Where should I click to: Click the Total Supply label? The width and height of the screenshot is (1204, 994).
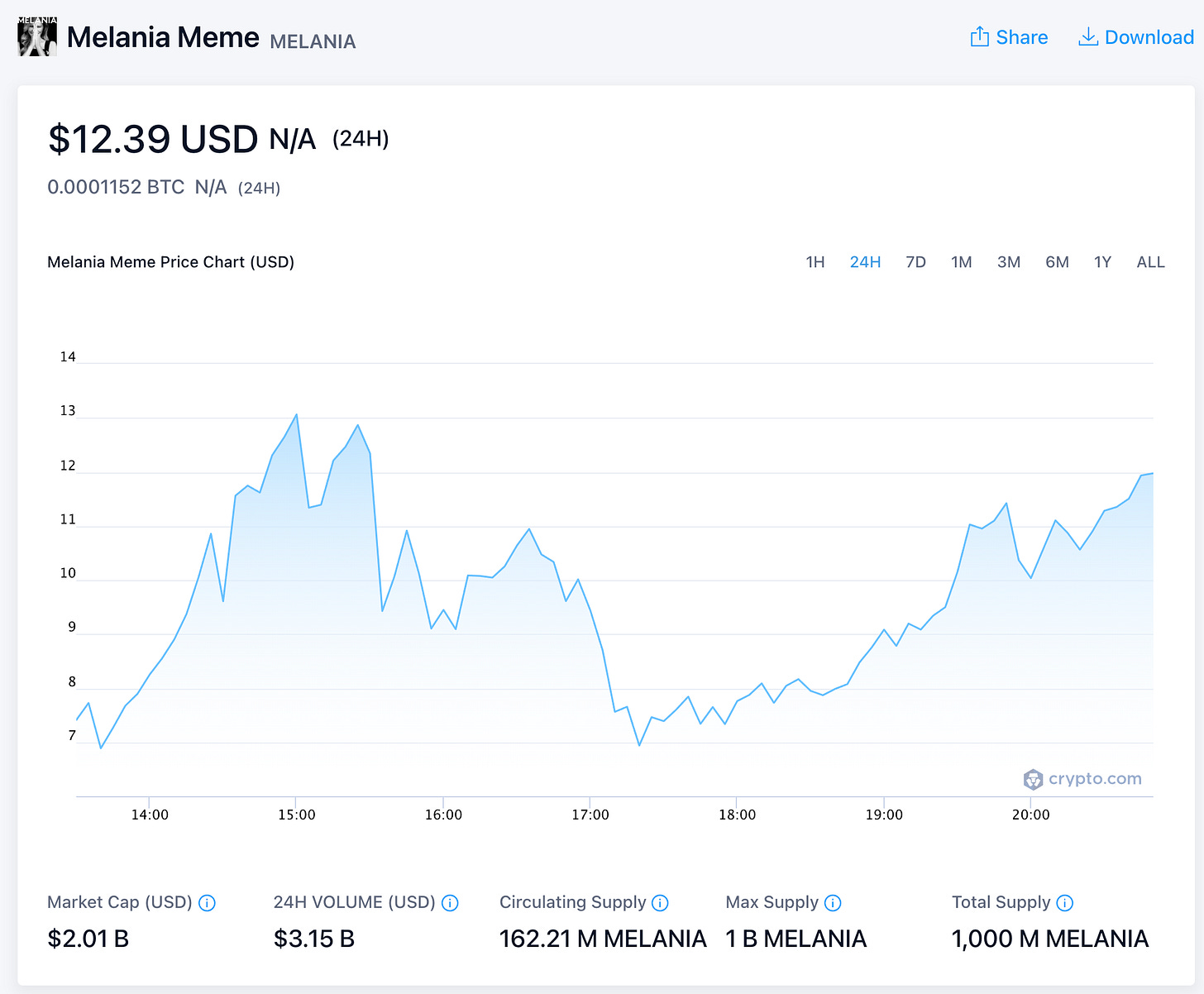click(1001, 902)
